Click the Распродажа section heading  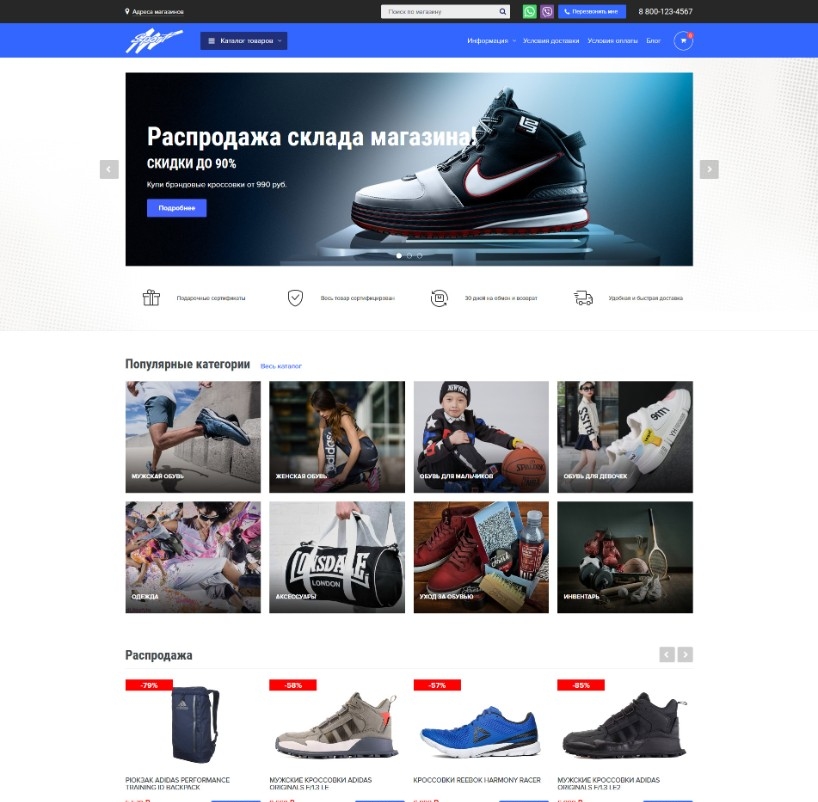coord(159,655)
